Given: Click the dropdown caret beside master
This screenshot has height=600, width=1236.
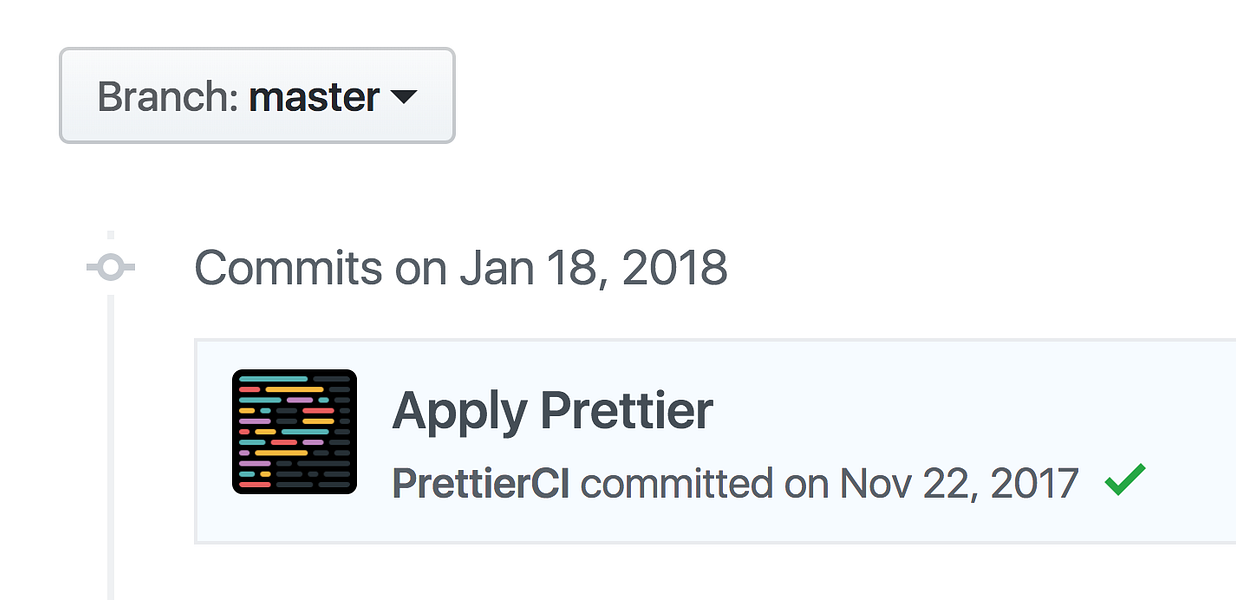Looking at the screenshot, I should (x=404, y=97).
